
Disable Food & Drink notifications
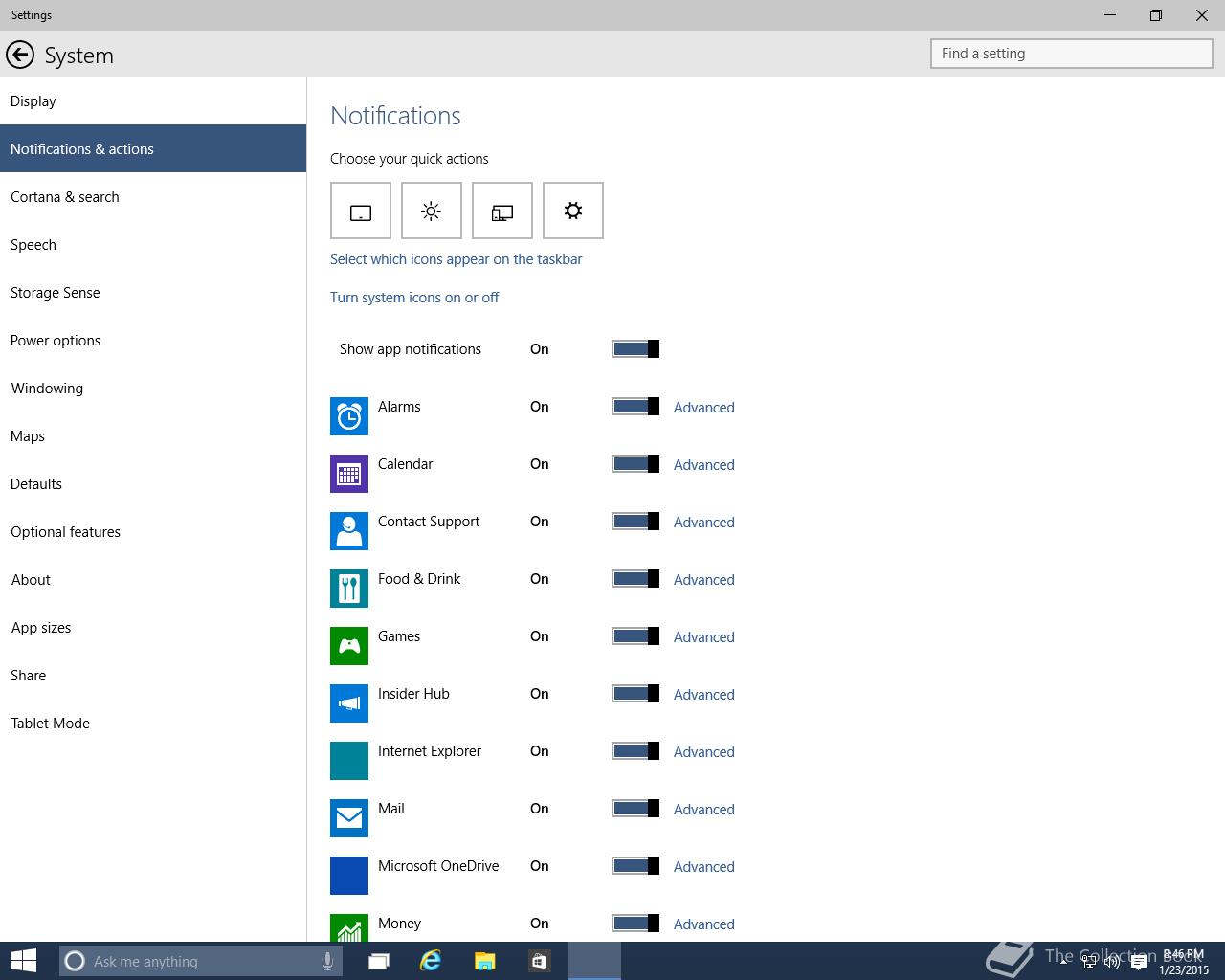pos(635,579)
